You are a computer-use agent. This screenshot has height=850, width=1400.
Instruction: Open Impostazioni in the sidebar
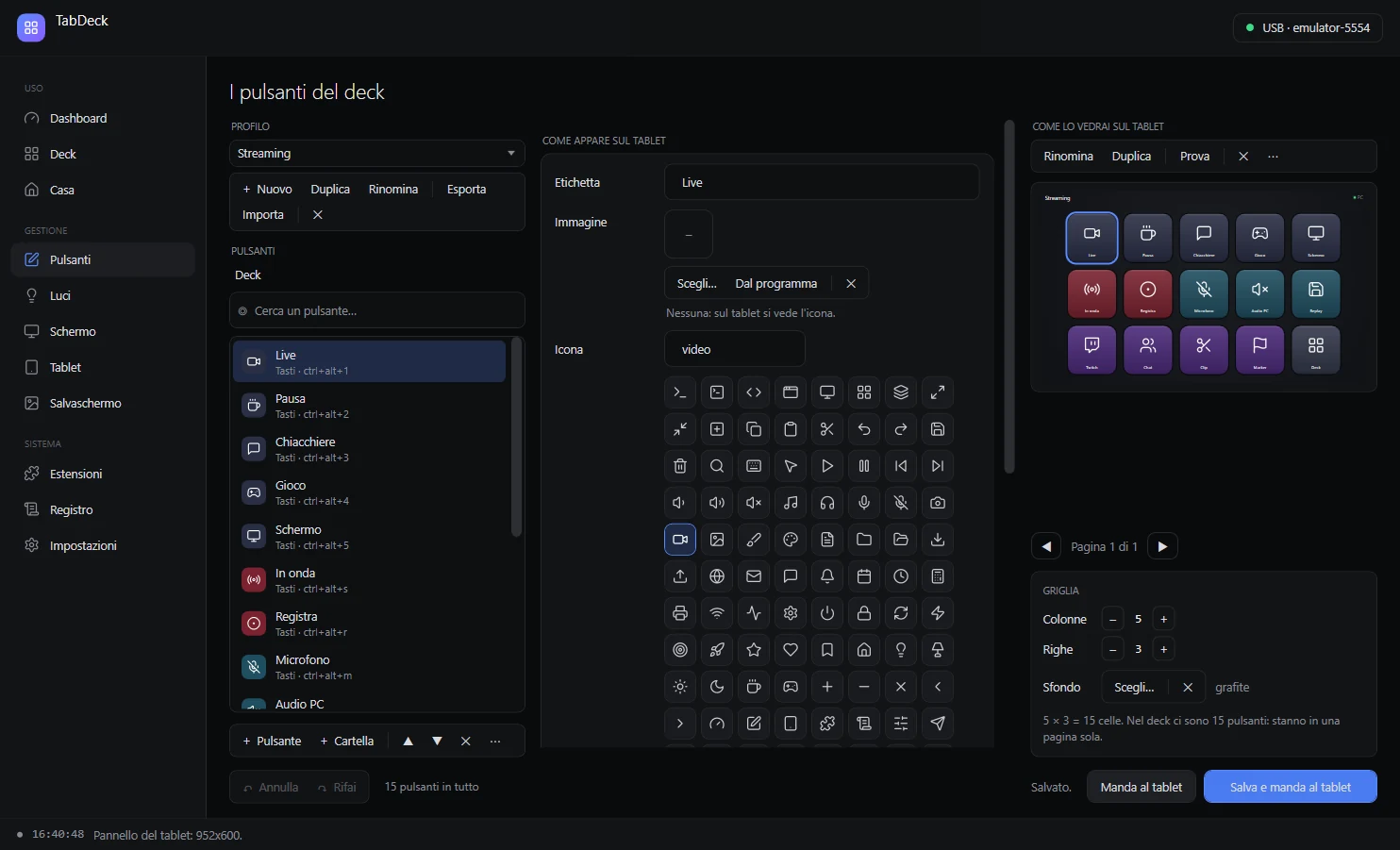pyautogui.click(x=103, y=546)
